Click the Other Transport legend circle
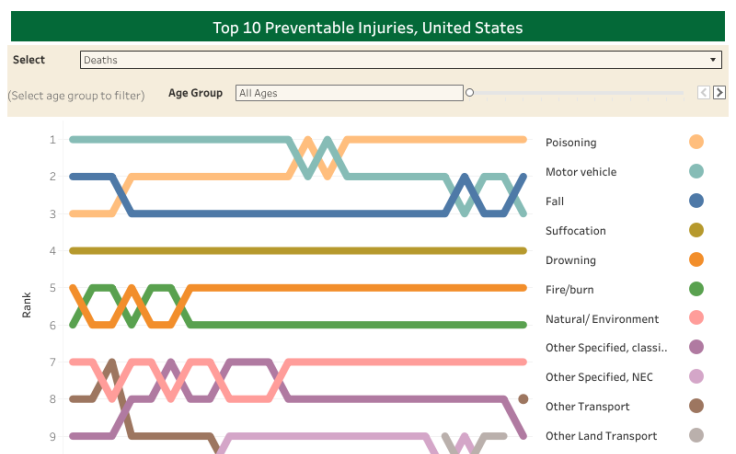Screen dimensions: 736x454 click(x=696, y=406)
